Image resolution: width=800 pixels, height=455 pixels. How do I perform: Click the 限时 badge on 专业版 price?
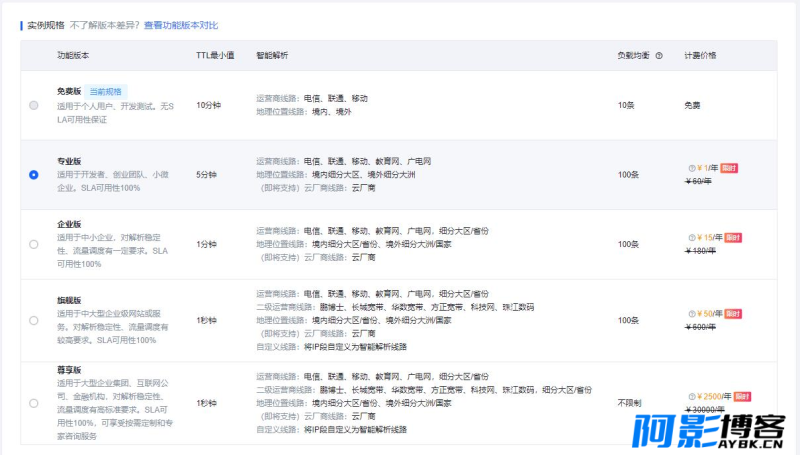(729, 168)
